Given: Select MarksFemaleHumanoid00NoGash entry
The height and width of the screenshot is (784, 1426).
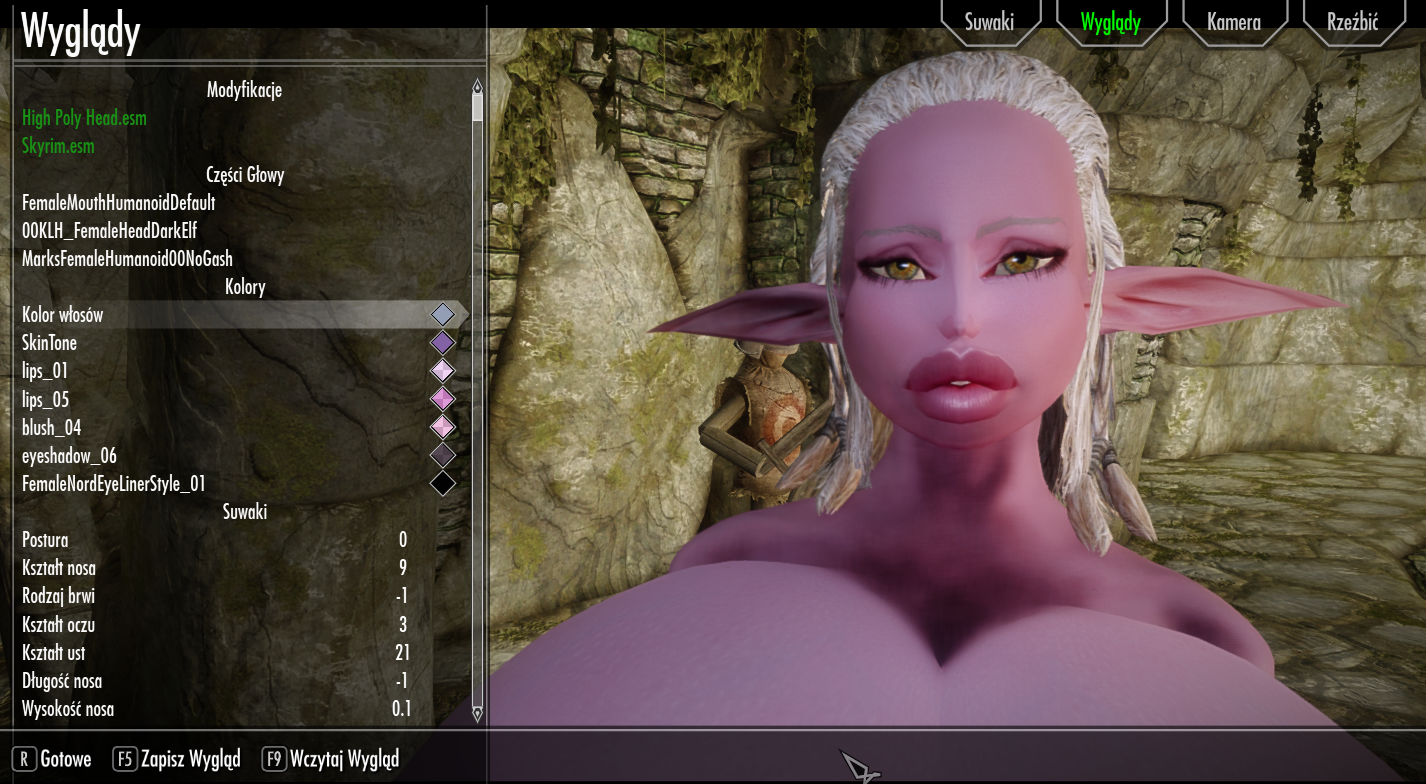Looking at the screenshot, I should click(127, 259).
